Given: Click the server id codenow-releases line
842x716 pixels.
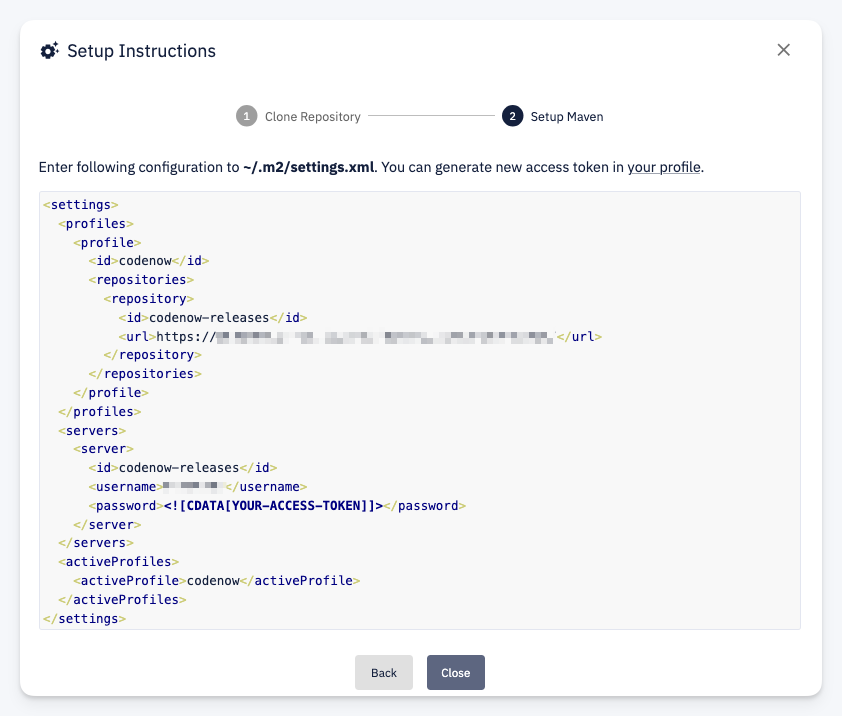Looking at the screenshot, I should tap(183, 468).
